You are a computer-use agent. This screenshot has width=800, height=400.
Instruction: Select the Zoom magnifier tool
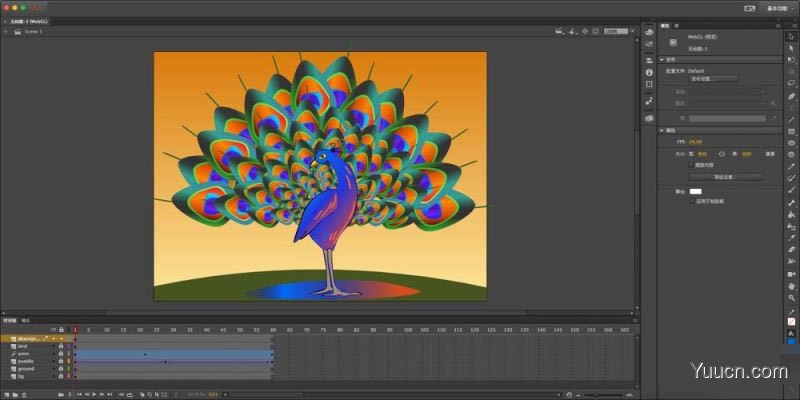791,297
